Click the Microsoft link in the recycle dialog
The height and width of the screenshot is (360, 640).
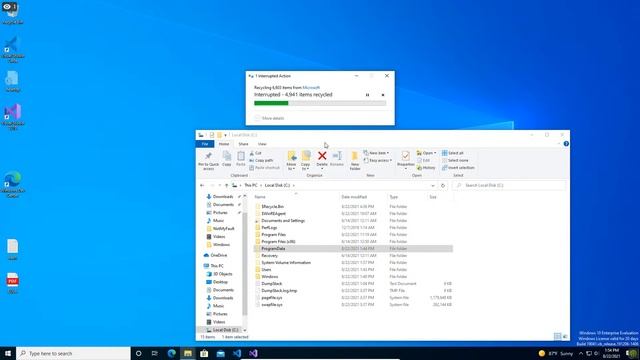tap(311, 88)
